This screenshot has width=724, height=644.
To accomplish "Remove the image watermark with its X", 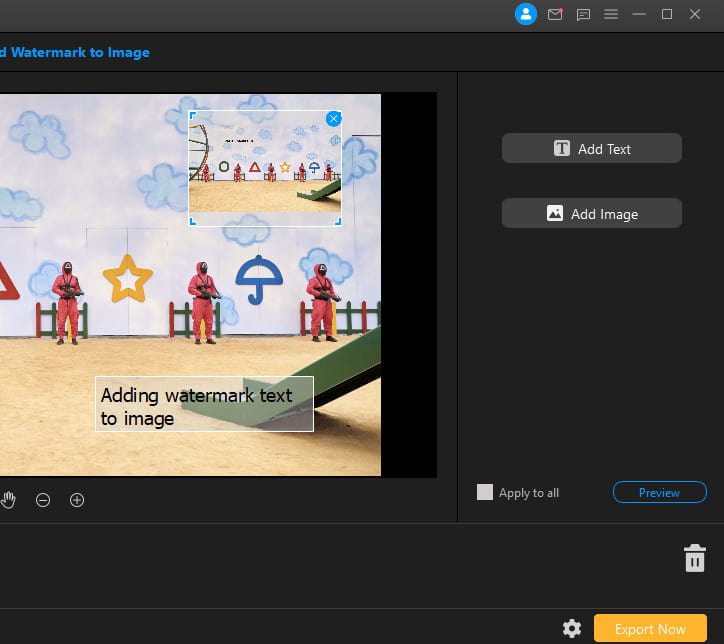I will (x=333, y=119).
